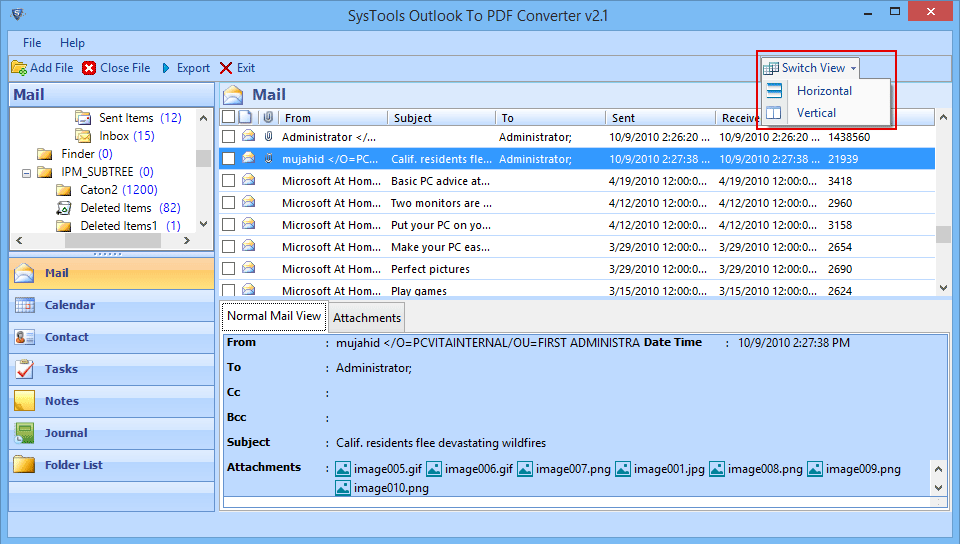Viewport: 960px width, 544px height.
Task: Switch to the Attachments tab
Action: coord(367,318)
